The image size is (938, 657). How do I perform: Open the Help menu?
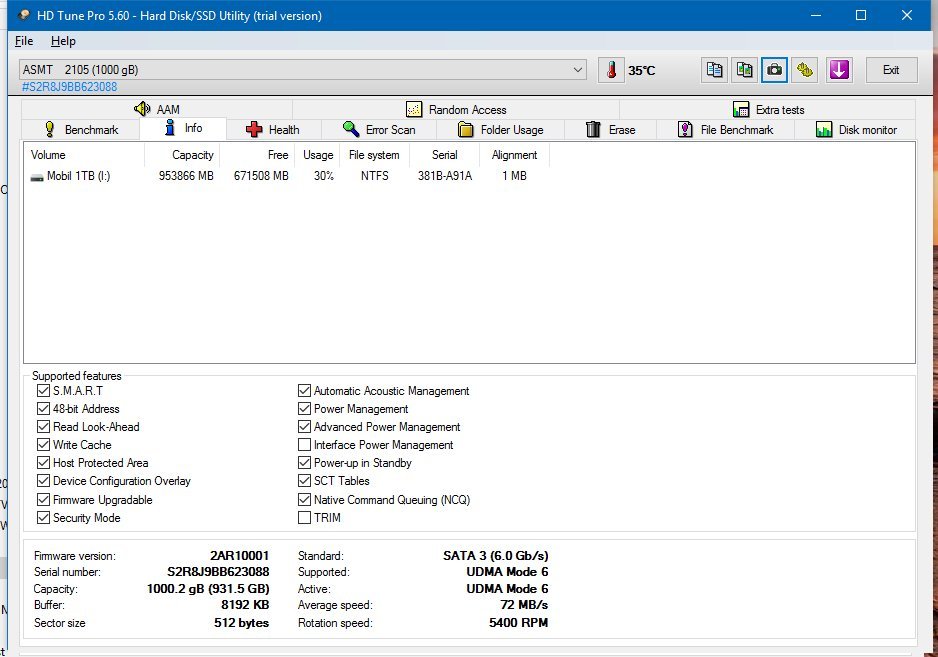click(x=63, y=41)
